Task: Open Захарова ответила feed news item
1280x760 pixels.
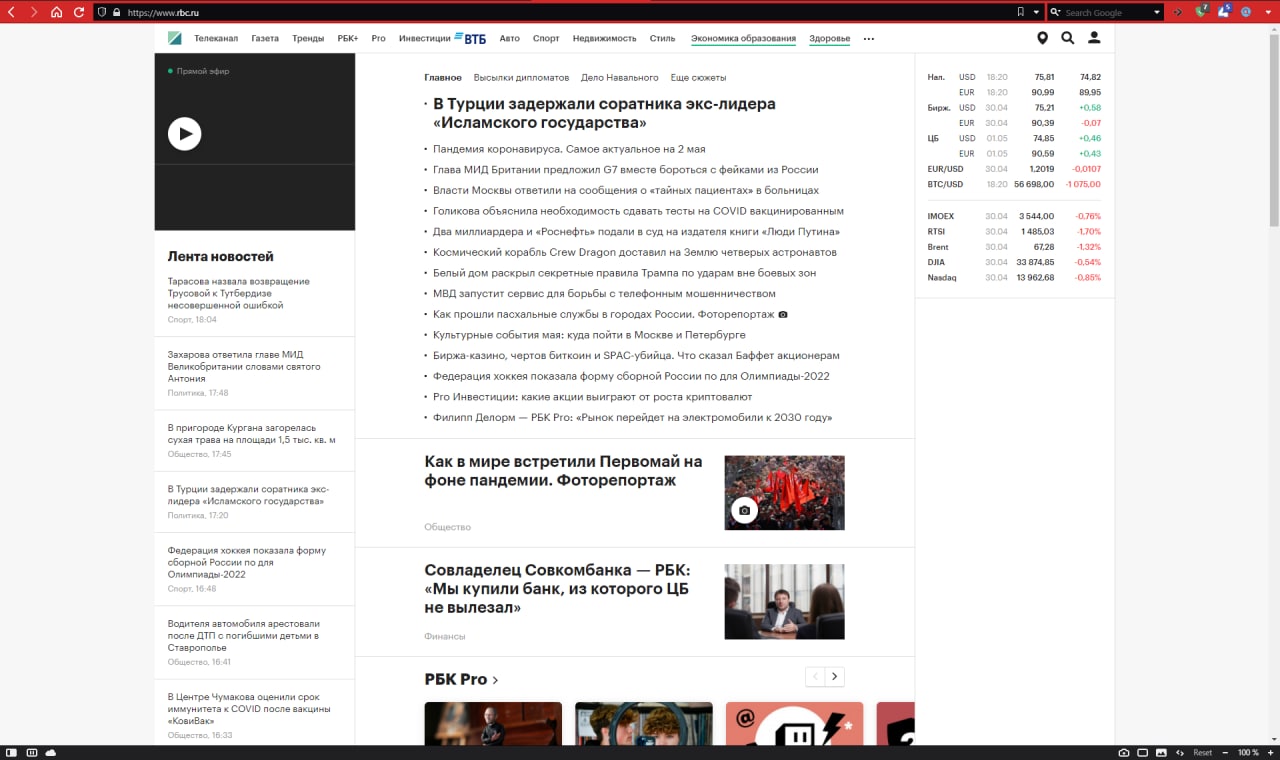Action: tap(244, 366)
